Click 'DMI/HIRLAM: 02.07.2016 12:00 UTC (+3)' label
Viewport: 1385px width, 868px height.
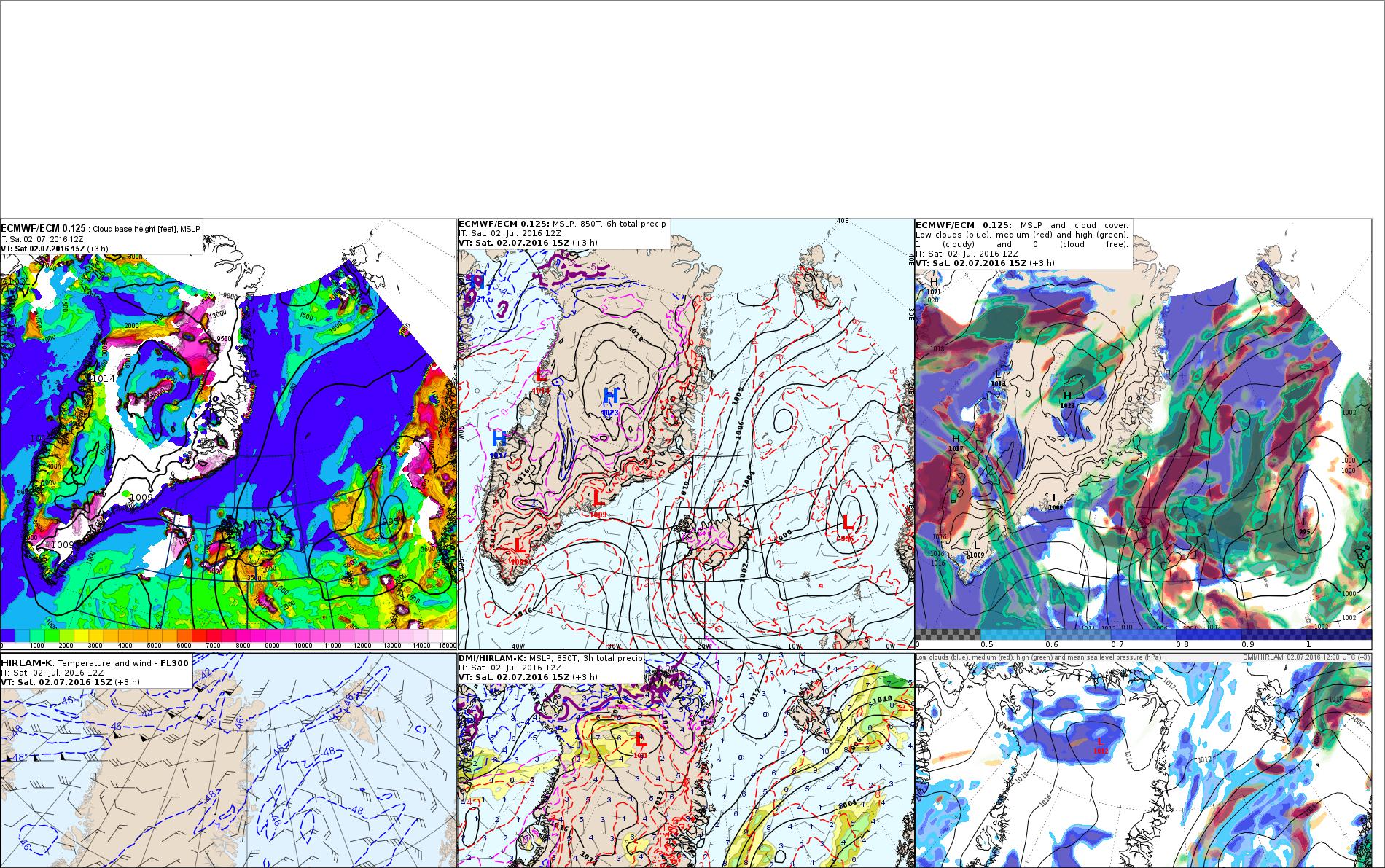pyautogui.click(x=1306, y=657)
